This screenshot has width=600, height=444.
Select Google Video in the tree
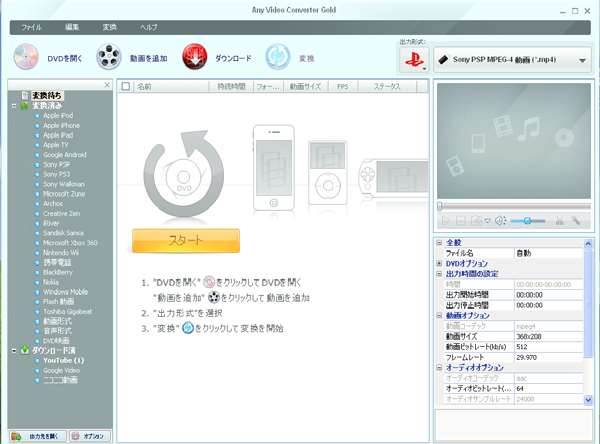click(x=61, y=371)
